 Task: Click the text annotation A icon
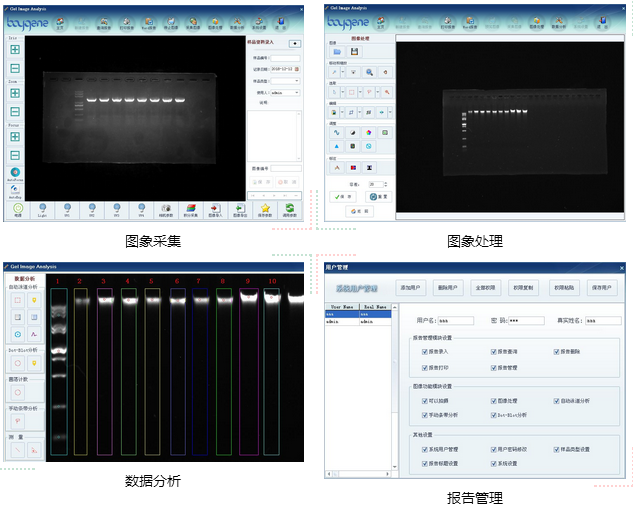tap(337, 168)
